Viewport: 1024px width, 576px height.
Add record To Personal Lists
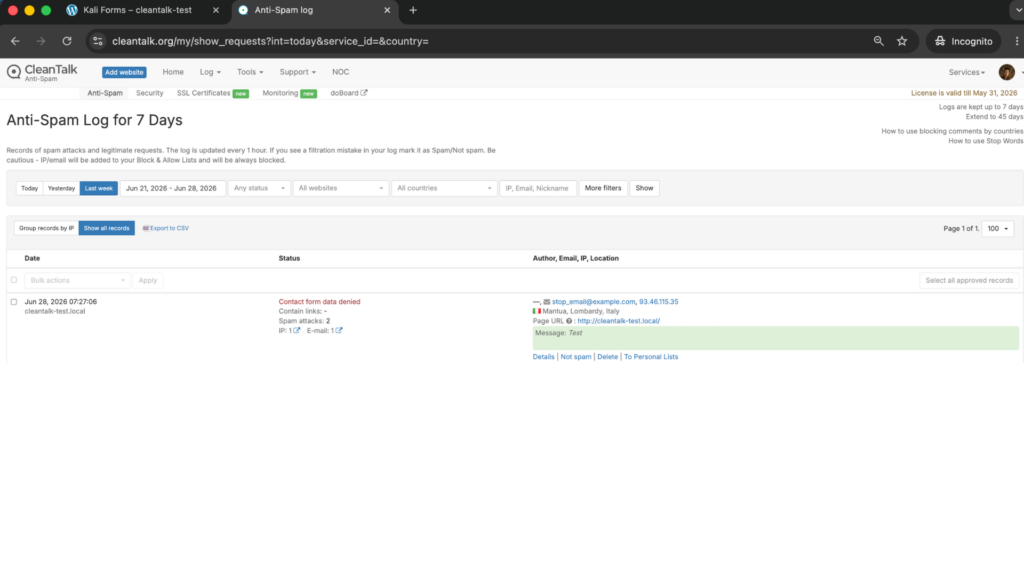(651, 357)
